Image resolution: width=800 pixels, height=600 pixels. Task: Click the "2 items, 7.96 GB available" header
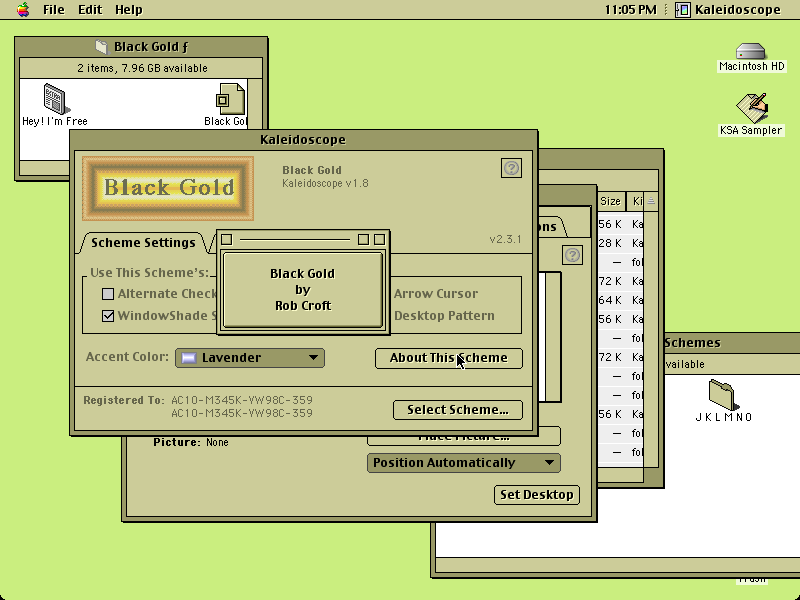point(142,68)
